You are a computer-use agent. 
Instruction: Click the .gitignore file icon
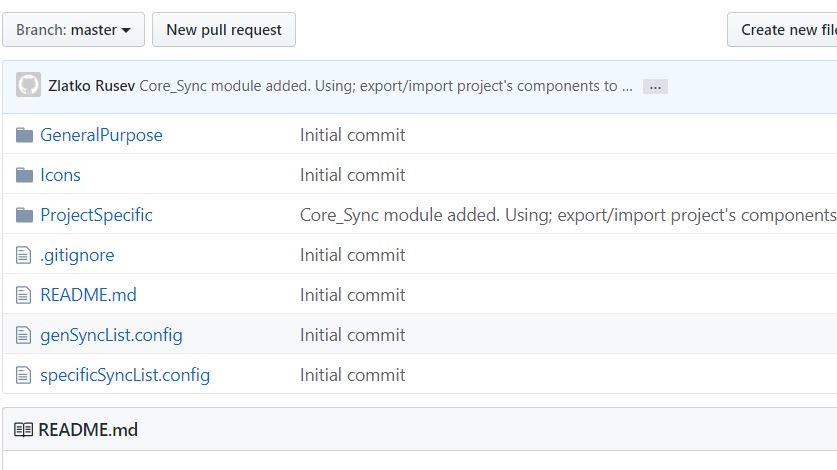tap(23, 255)
